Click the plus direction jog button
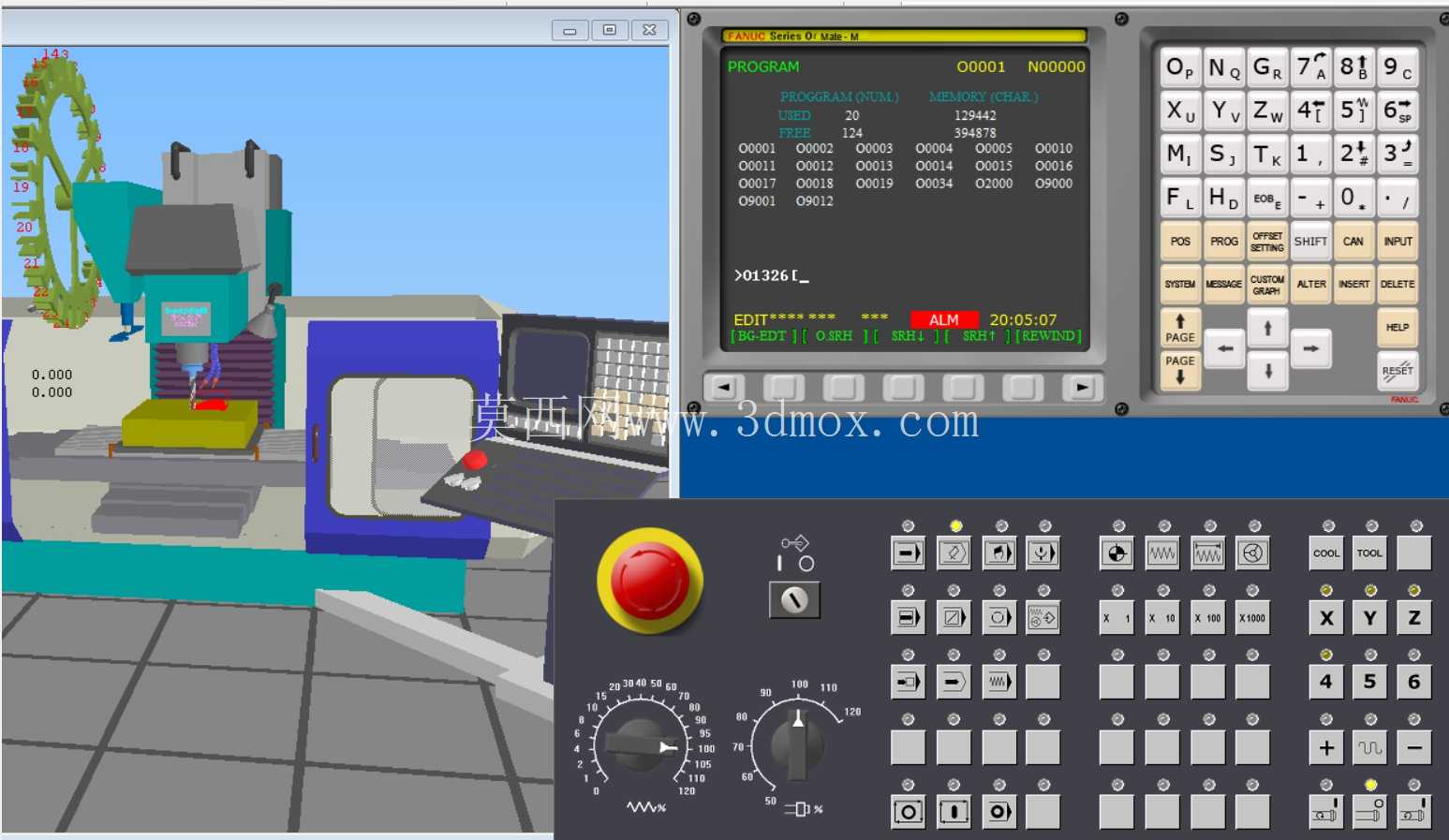1449x840 pixels. click(x=1326, y=747)
